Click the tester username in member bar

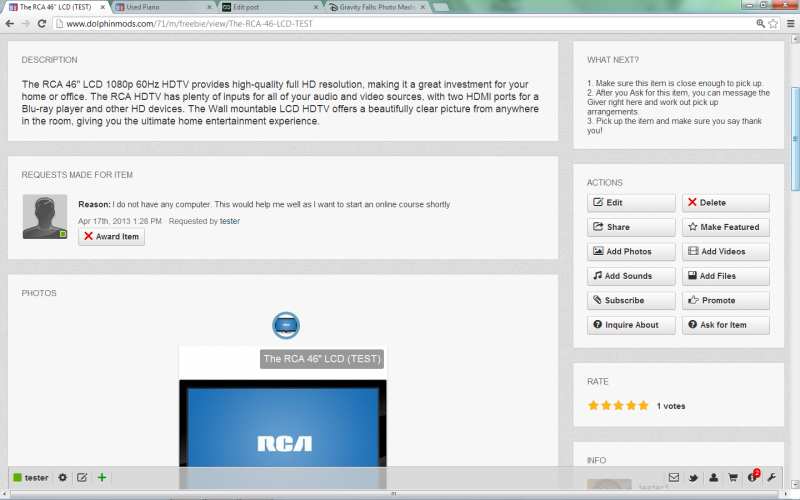[x=37, y=478]
